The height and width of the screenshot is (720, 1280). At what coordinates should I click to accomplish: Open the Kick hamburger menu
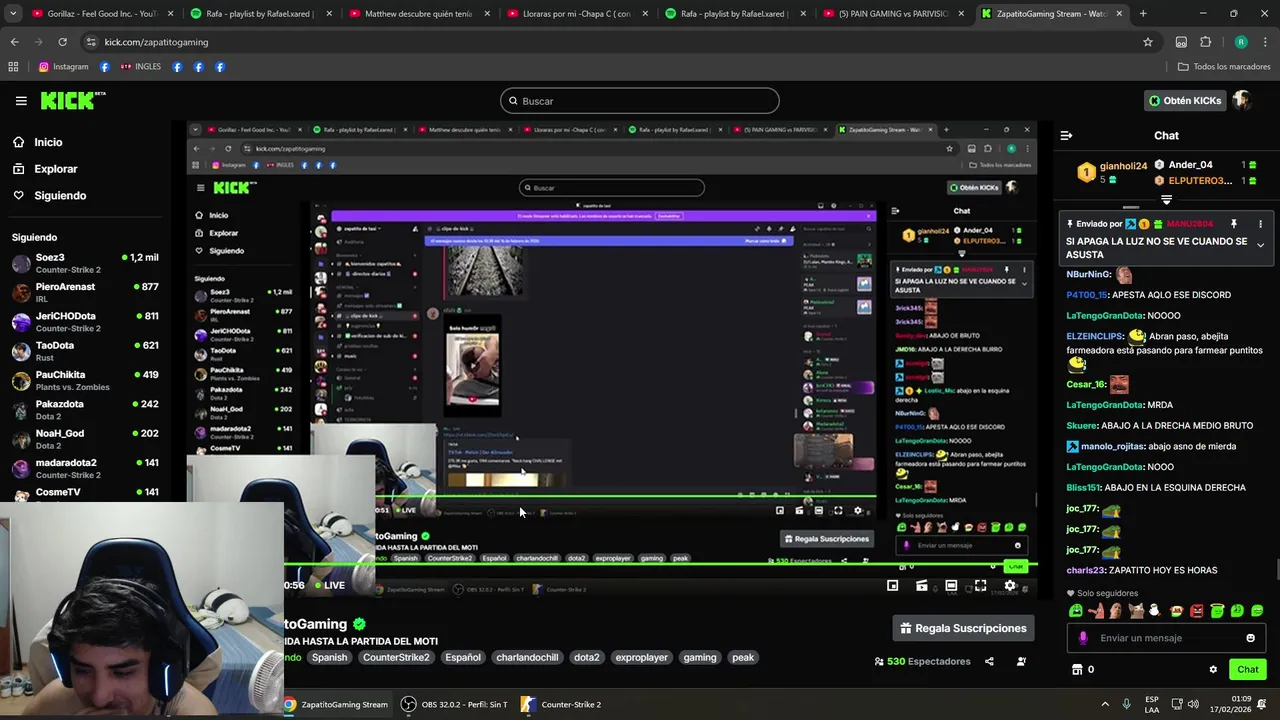click(x=21, y=101)
